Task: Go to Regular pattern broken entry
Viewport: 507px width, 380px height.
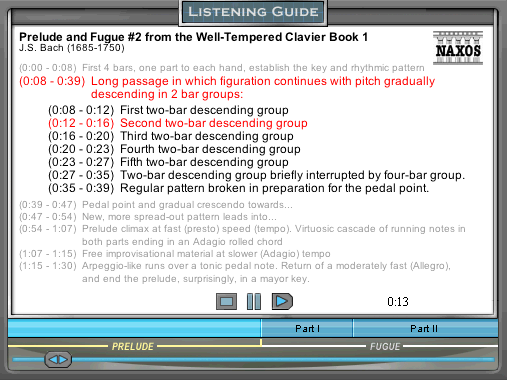Action: click(239, 188)
